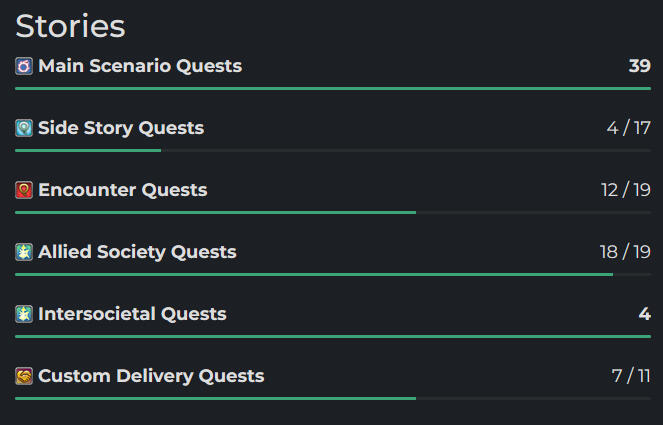
Task: Select the Encounter Quests label
Action: (123, 190)
